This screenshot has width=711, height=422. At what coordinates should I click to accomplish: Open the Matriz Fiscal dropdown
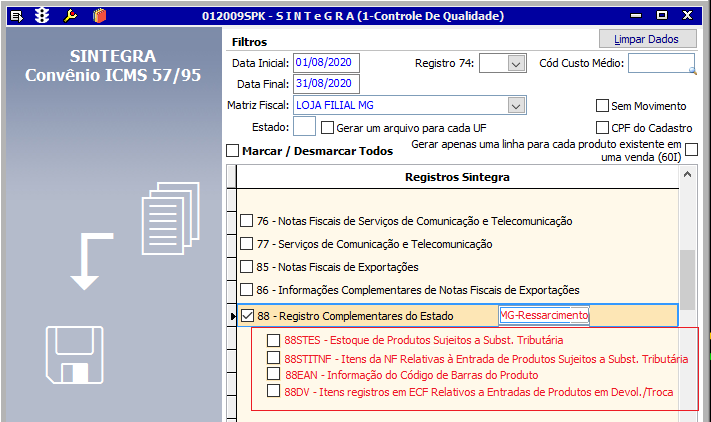click(x=516, y=106)
